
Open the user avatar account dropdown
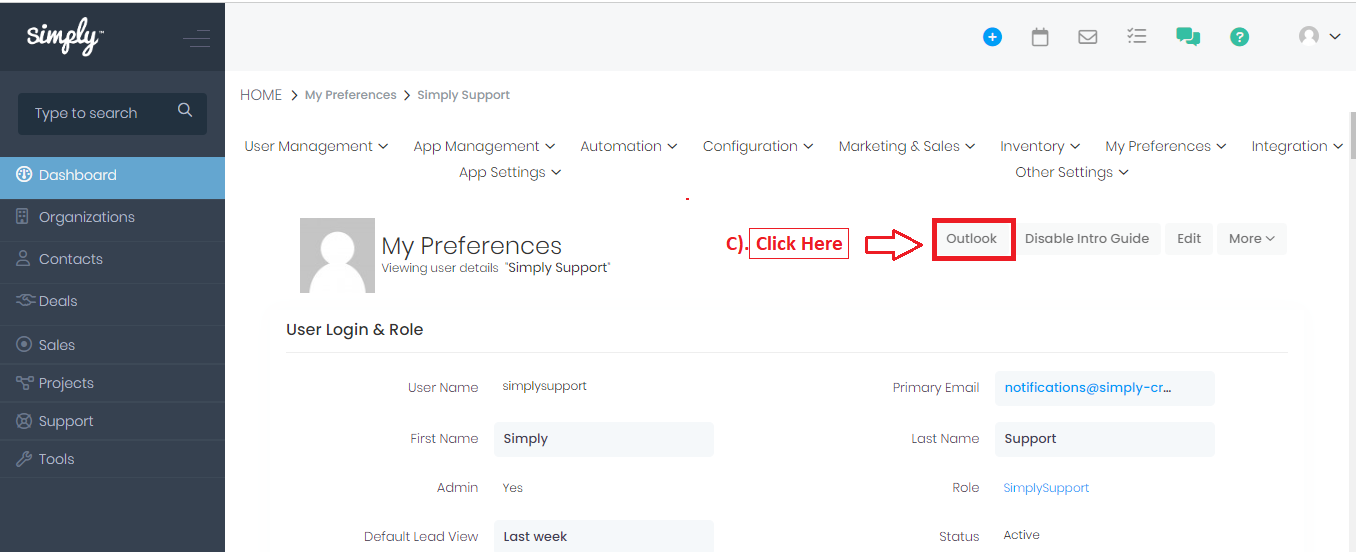click(x=1319, y=36)
